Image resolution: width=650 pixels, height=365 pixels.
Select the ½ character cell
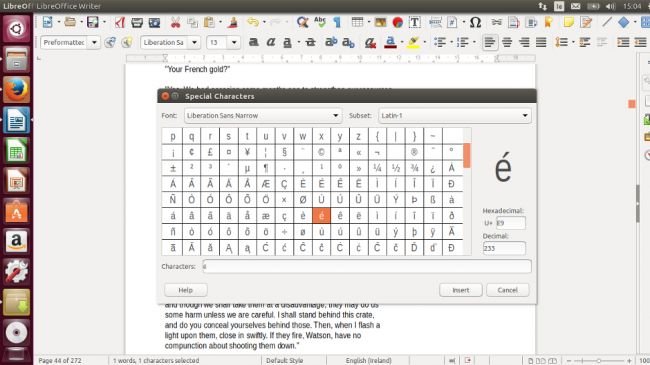pos(395,168)
